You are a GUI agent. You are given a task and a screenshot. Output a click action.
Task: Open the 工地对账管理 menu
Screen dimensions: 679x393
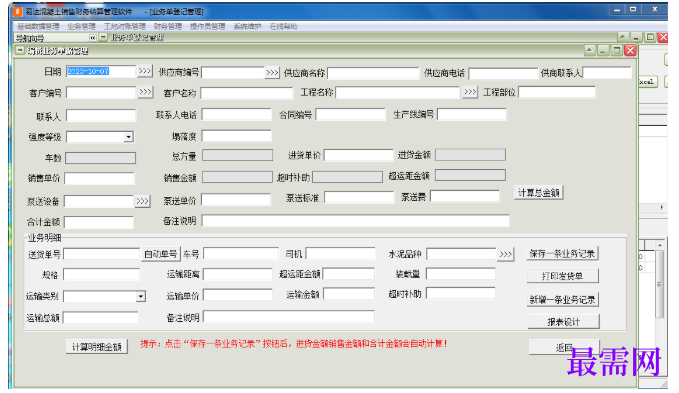point(125,26)
